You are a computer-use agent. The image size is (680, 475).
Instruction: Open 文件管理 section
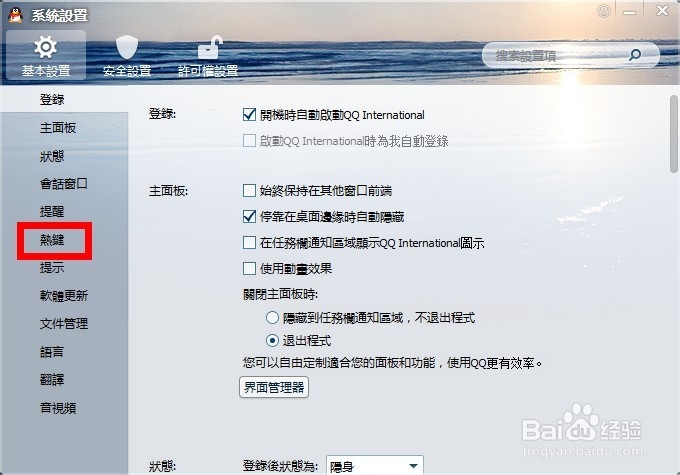coord(64,324)
